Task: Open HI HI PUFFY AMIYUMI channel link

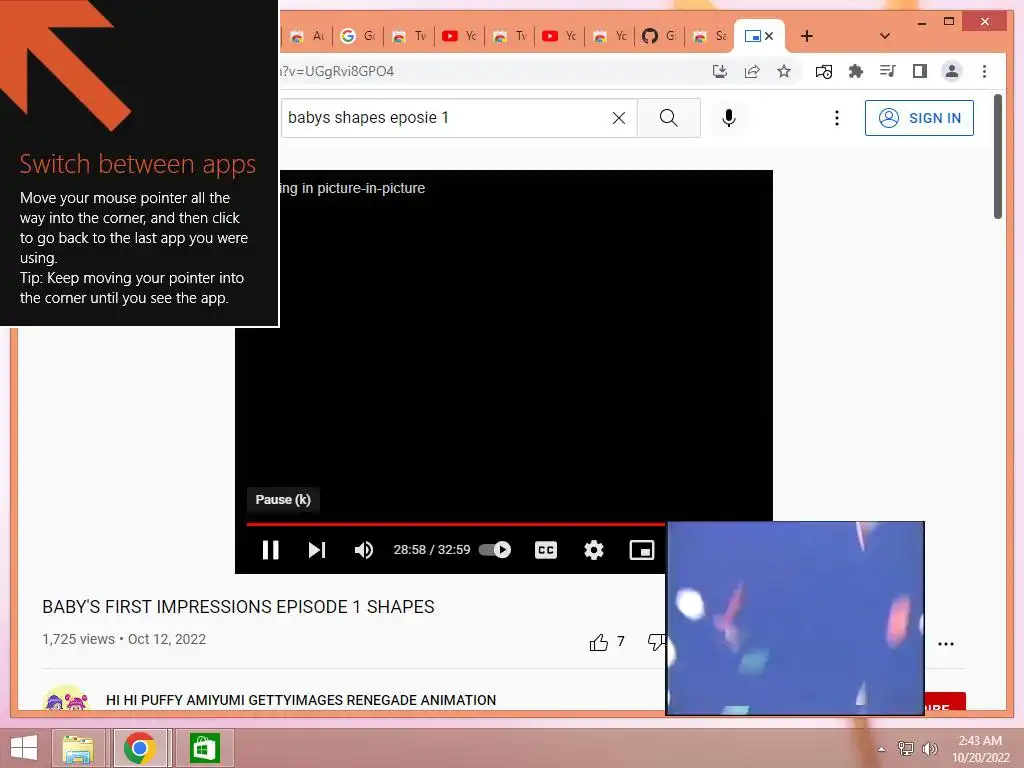Action: click(301, 700)
